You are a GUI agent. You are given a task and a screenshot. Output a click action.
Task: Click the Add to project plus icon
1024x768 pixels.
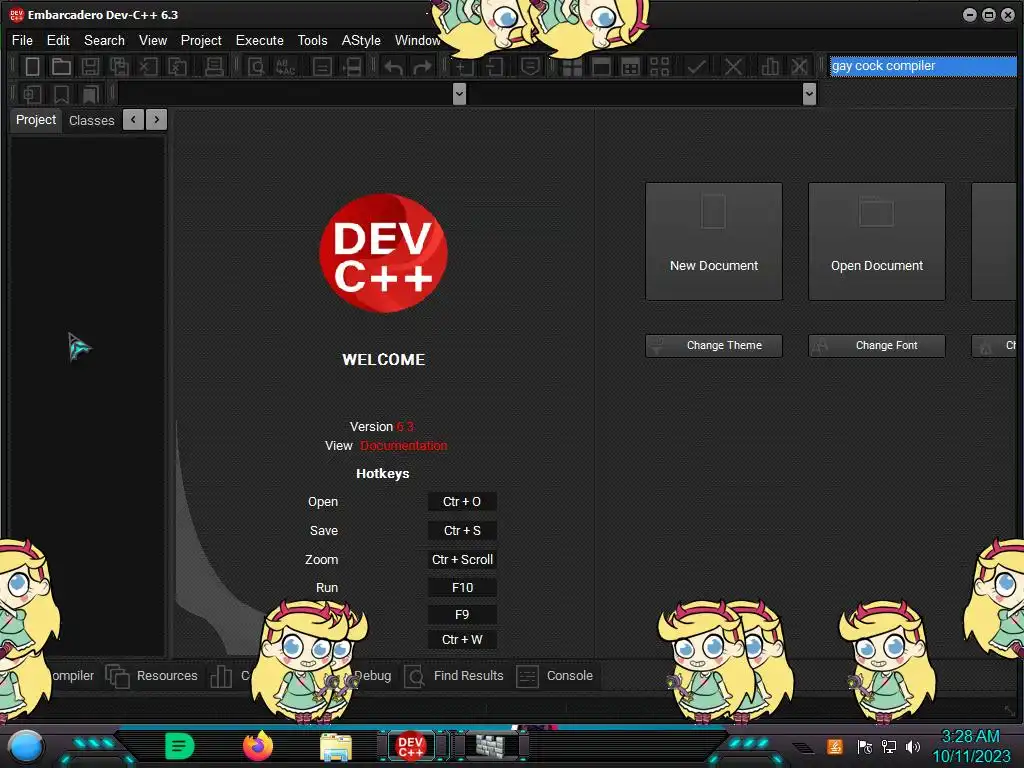coord(464,67)
